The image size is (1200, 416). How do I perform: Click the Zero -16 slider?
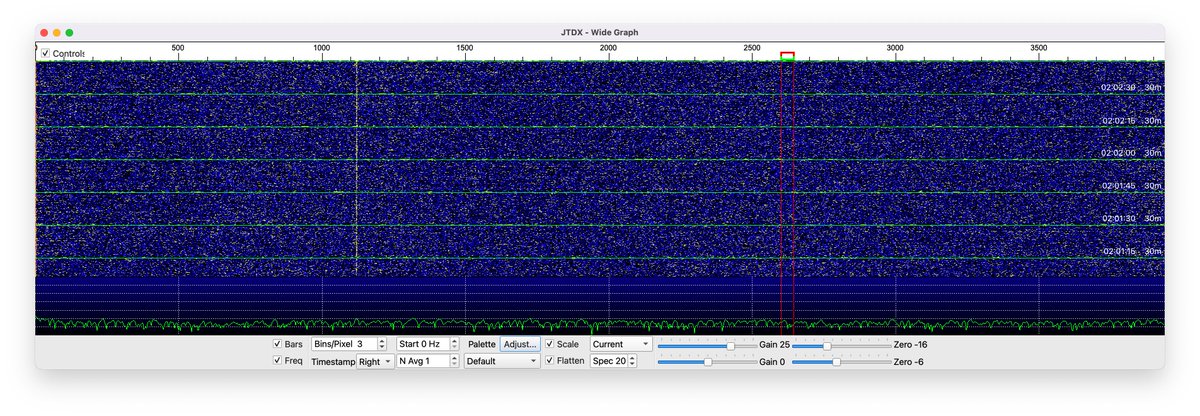tap(841, 344)
